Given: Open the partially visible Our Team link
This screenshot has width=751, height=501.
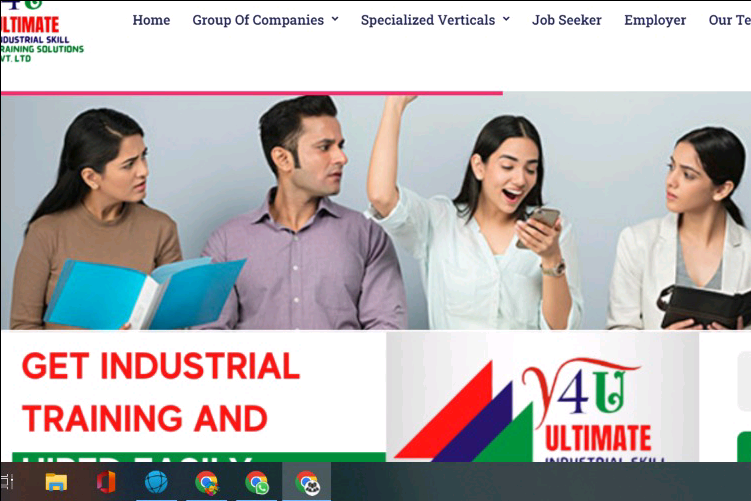Looking at the screenshot, I should 729,20.
